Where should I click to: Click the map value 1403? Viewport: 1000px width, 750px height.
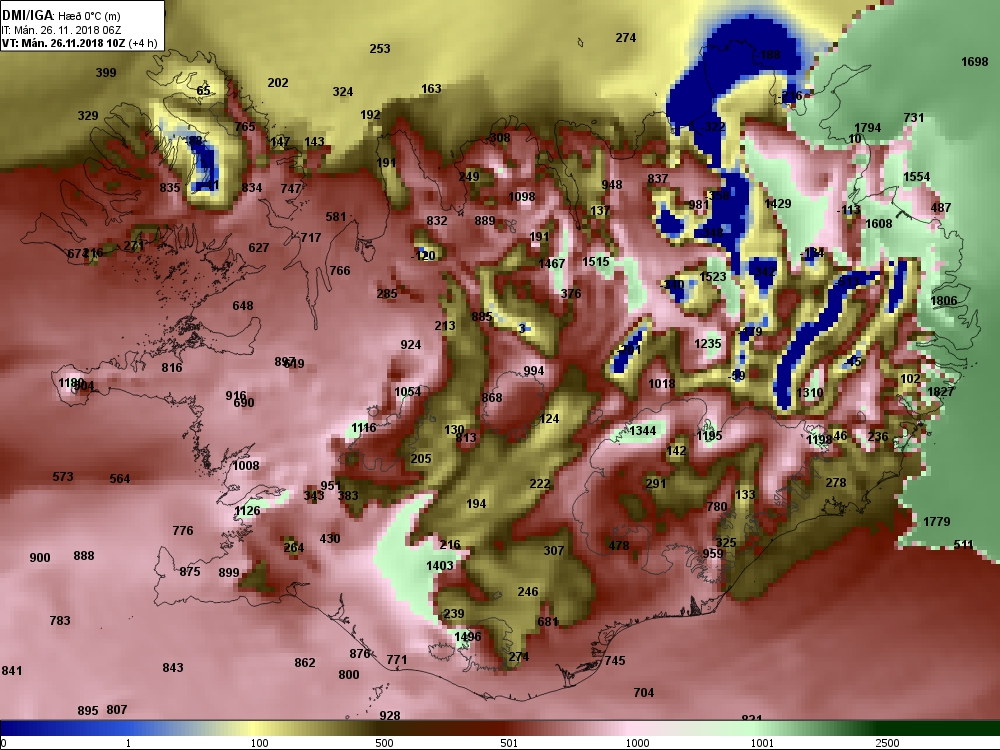440,566
